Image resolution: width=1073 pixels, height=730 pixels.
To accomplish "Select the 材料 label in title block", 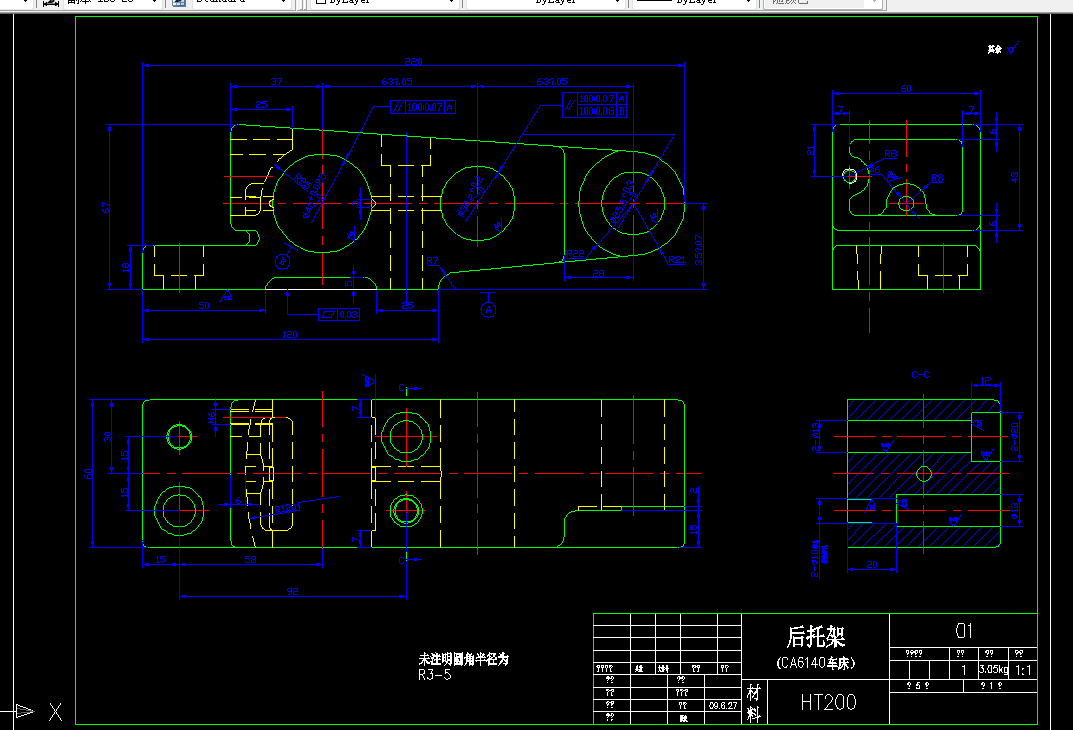I will pos(753,703).
